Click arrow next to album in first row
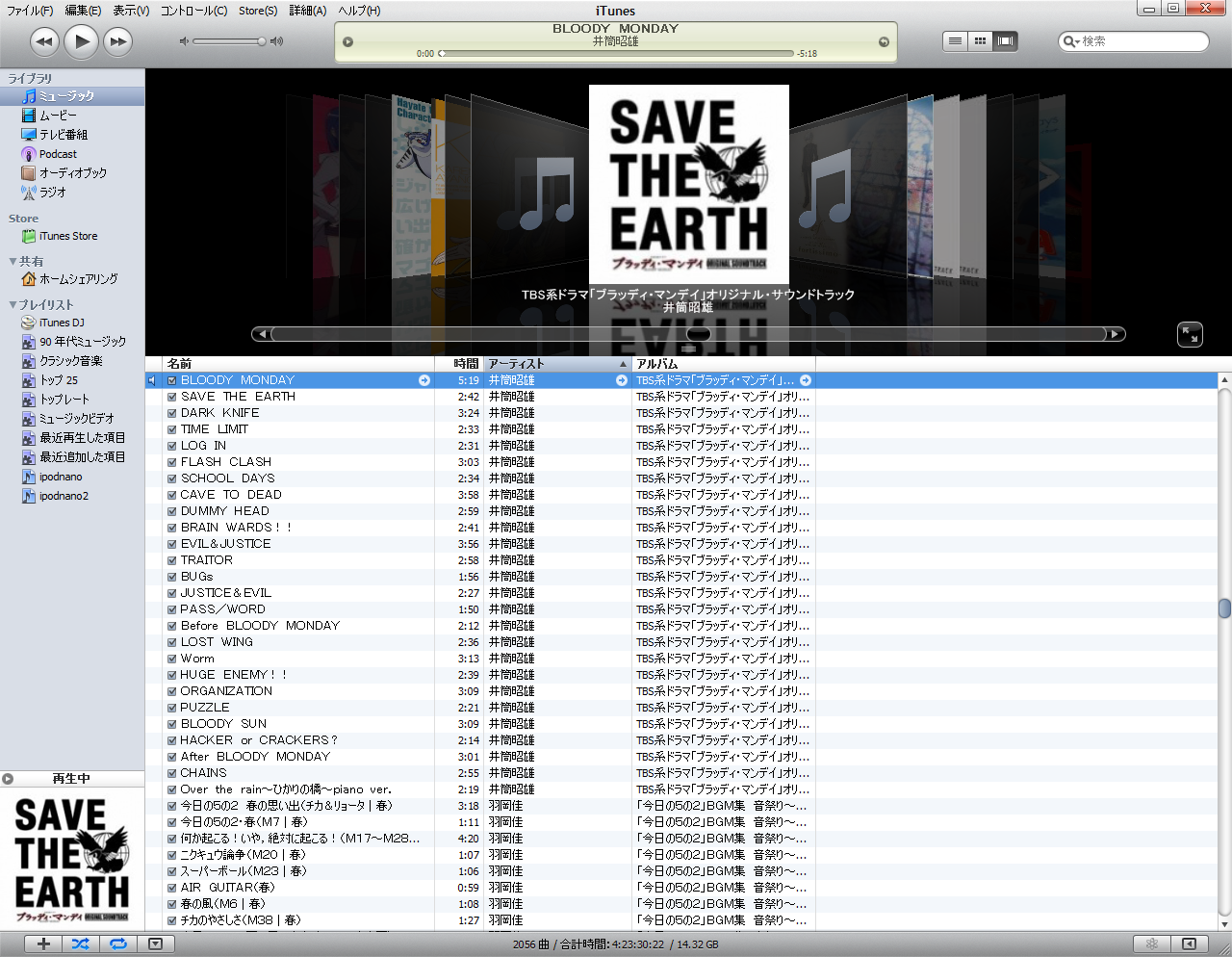Screen dimensions: 1232x957 (806, 380)
